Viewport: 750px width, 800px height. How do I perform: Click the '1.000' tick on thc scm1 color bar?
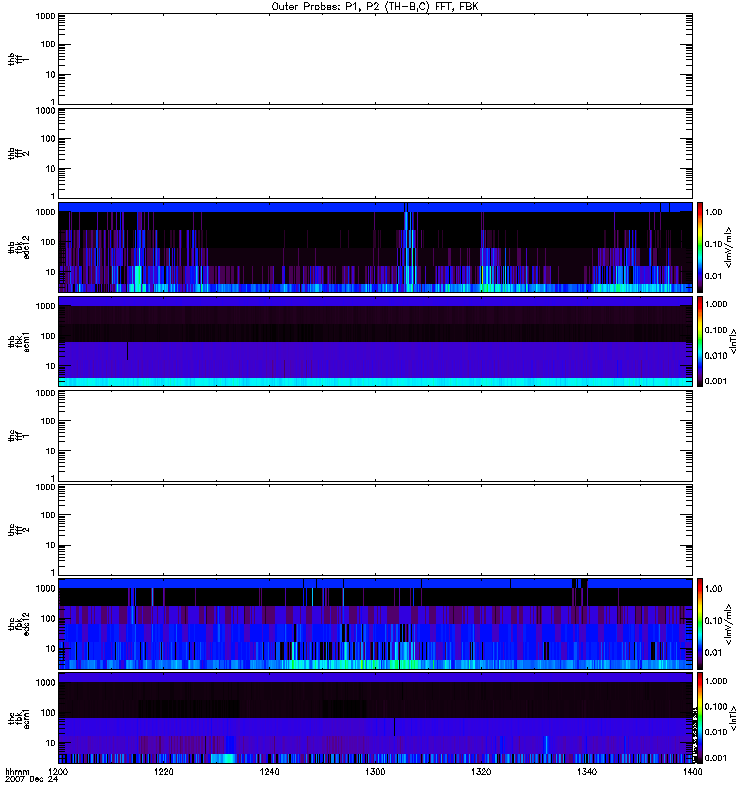click(716, 681)
